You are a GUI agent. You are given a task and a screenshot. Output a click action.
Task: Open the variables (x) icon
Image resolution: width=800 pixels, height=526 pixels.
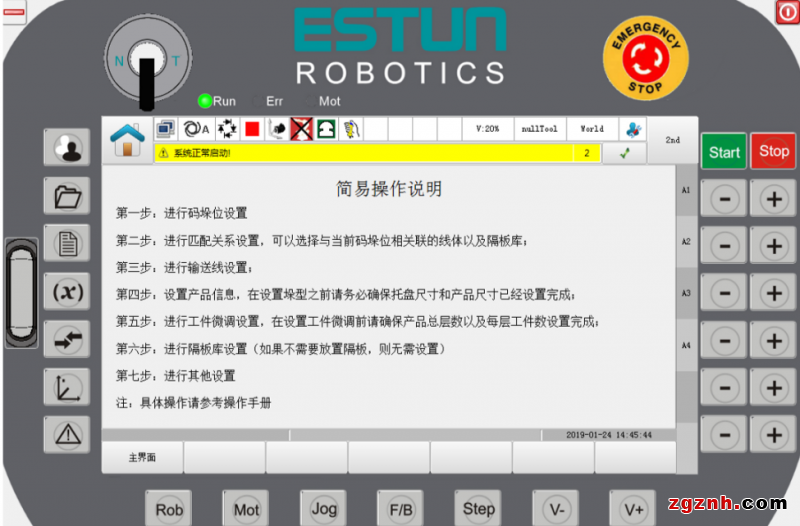coord(67,291)
